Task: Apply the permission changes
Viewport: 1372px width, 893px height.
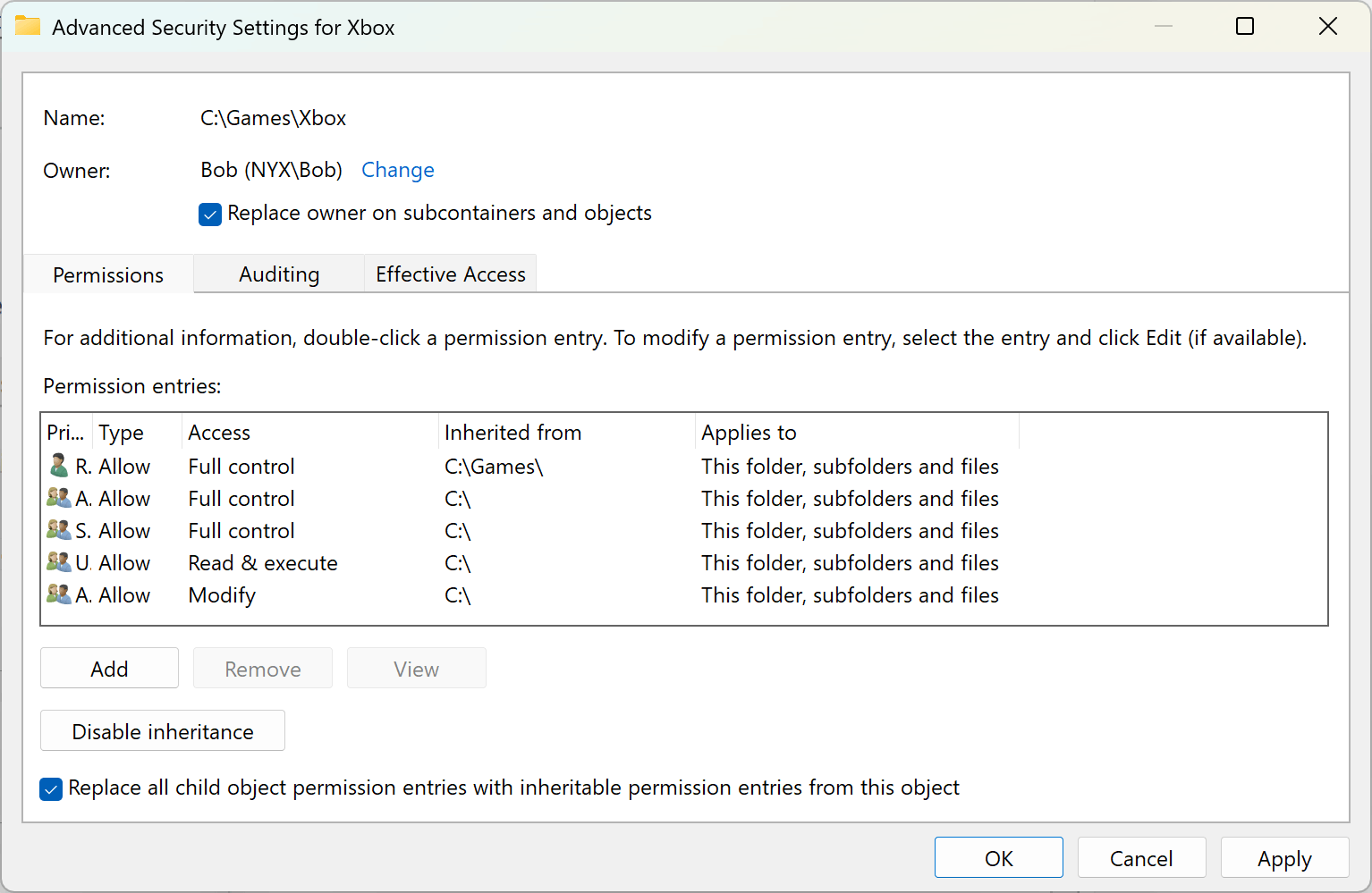Action: (x=1284, y=857)
